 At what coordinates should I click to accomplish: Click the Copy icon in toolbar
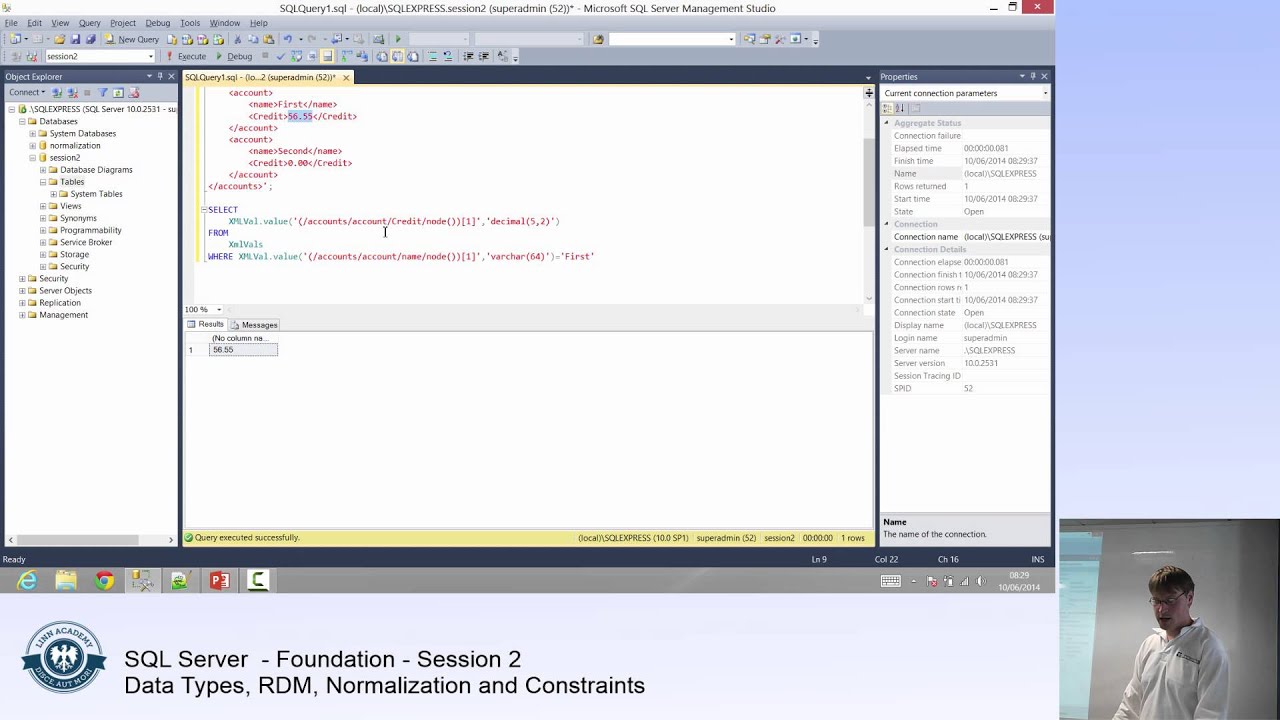point(253,39)
